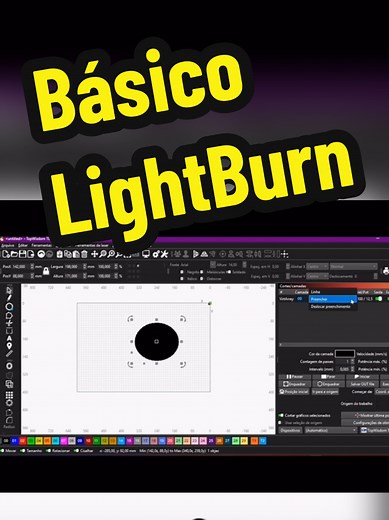Click the center handle of the ellipse

(156, 341)
